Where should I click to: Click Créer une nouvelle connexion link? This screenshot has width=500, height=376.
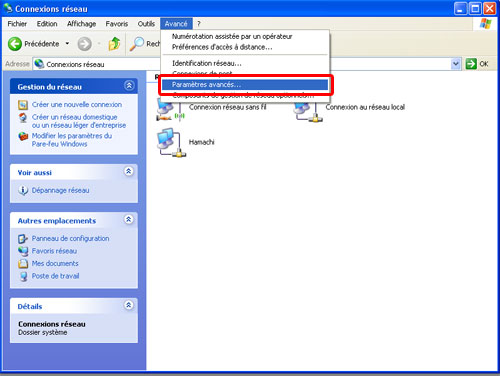77,105
